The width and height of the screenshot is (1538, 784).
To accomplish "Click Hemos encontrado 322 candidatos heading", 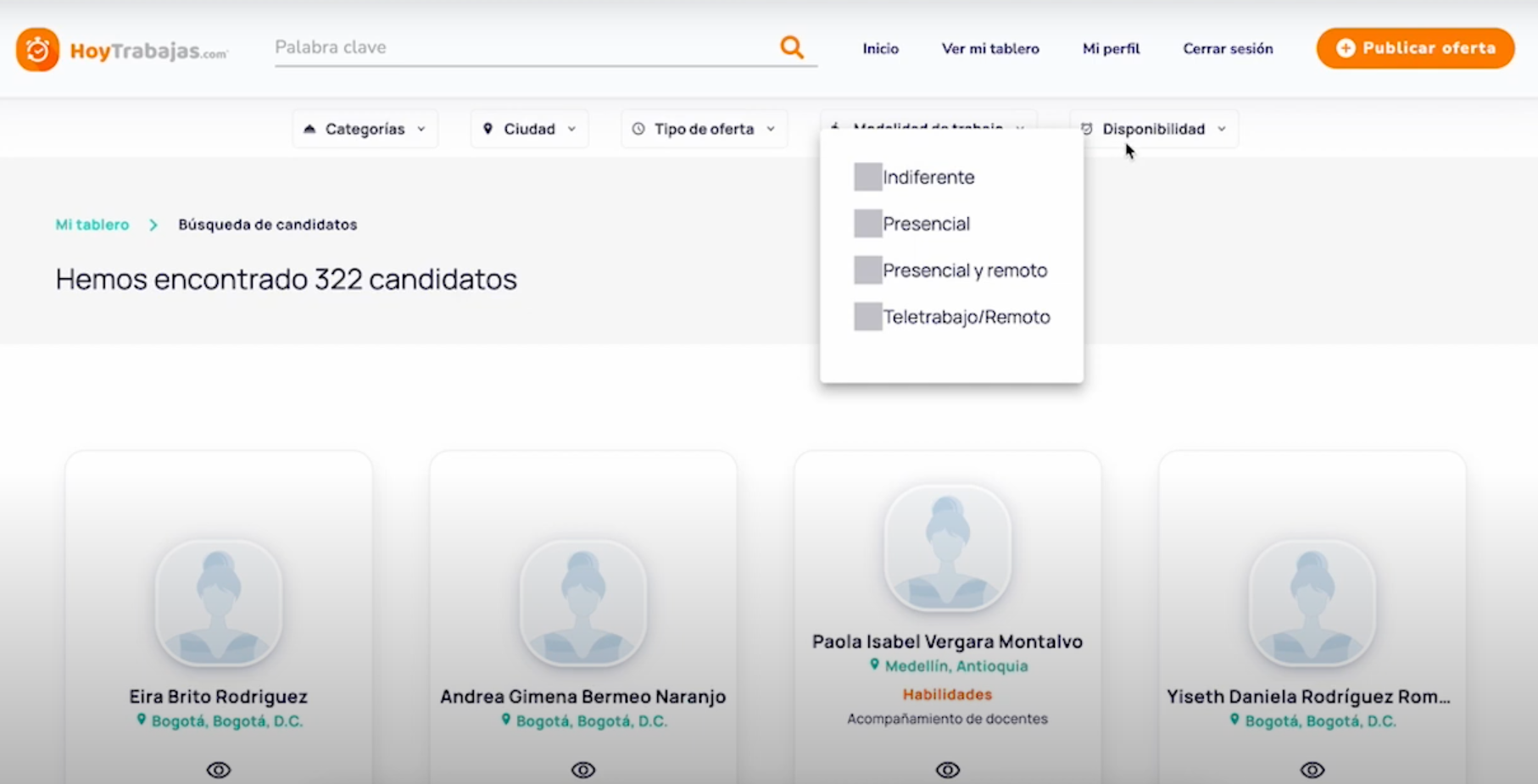I will (x=287, y=279).
